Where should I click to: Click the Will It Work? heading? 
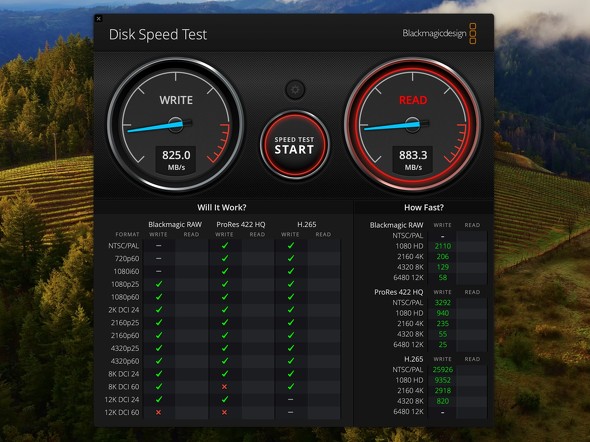point(222,207)
